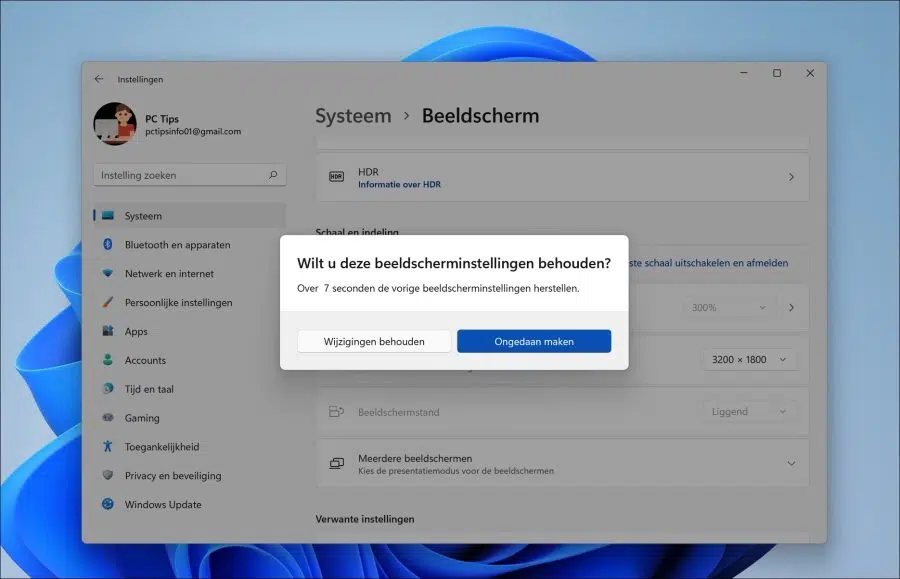This screenshot has height=579, width=900.
Task: Click the Meerdere beeldschermen icon
Action: [336, 464]
